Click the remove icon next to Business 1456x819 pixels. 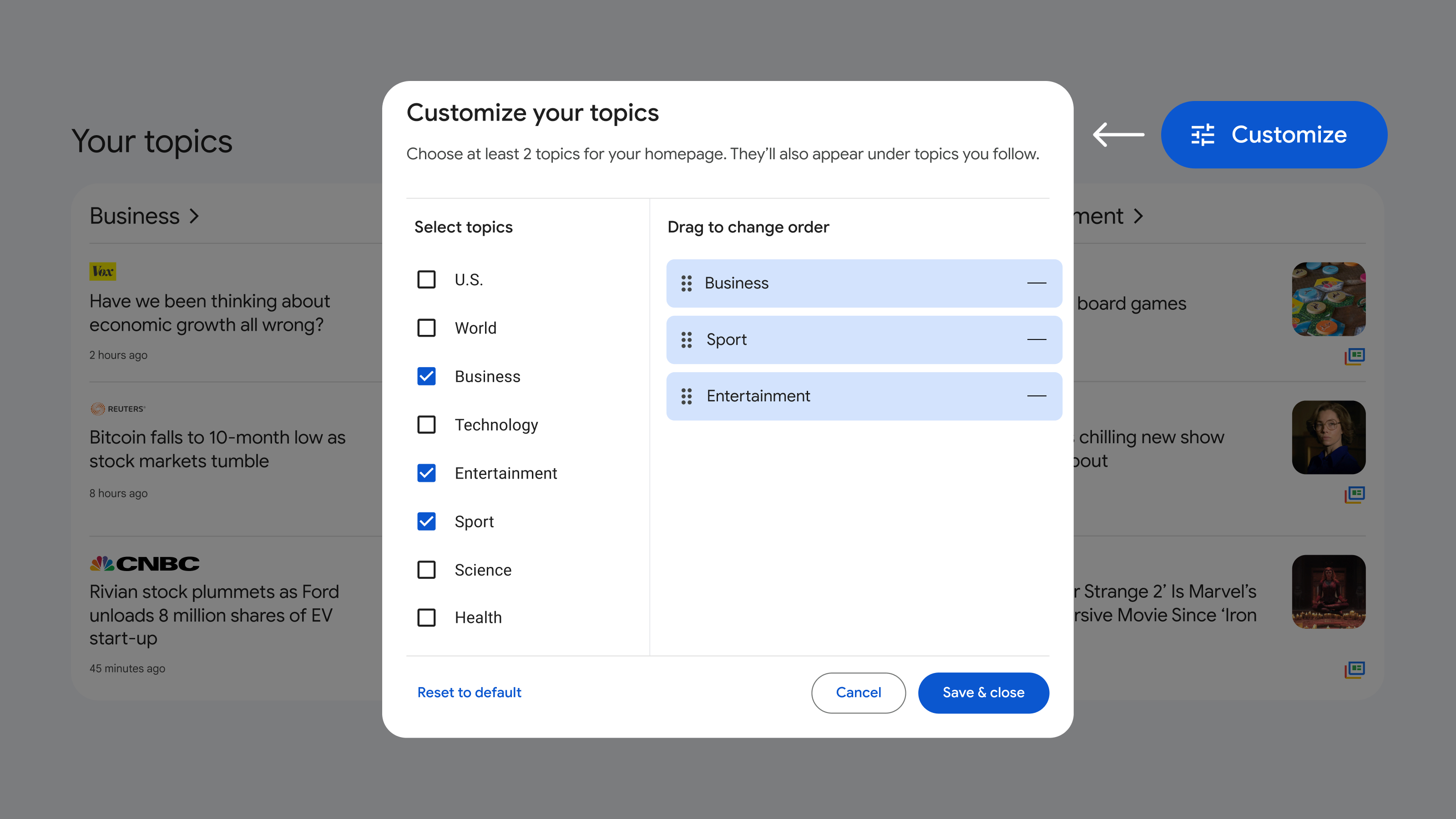pos(1037,283)
